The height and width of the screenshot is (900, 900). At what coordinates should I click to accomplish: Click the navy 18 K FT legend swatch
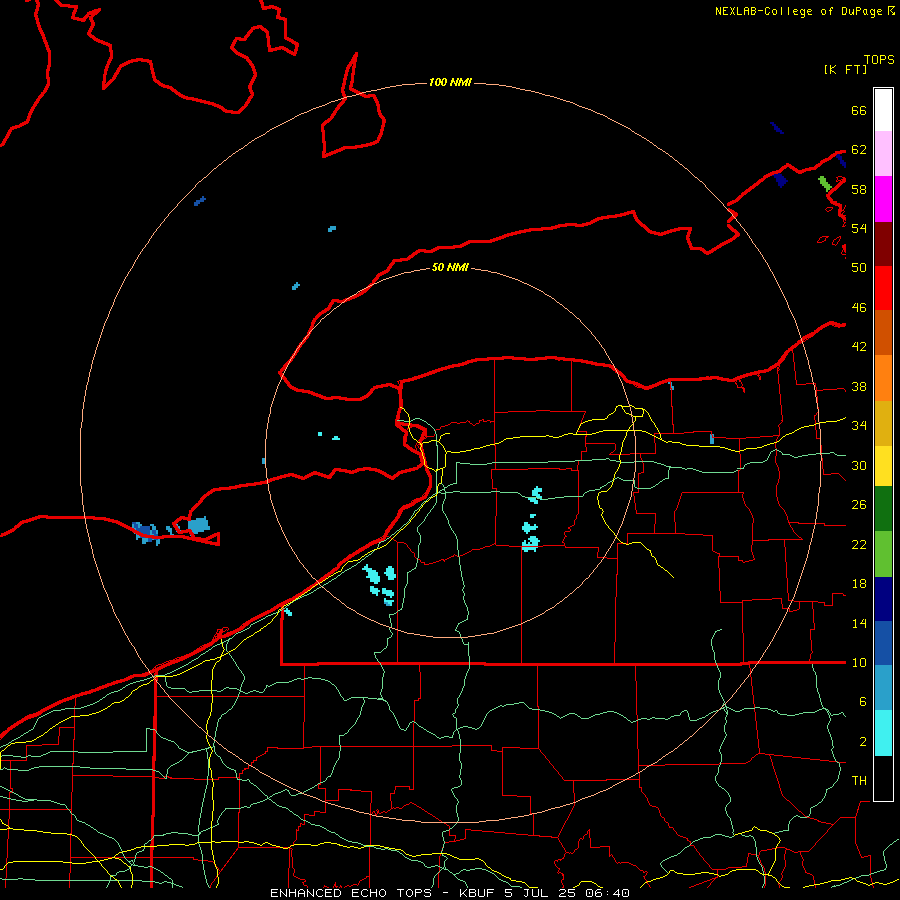883,599
